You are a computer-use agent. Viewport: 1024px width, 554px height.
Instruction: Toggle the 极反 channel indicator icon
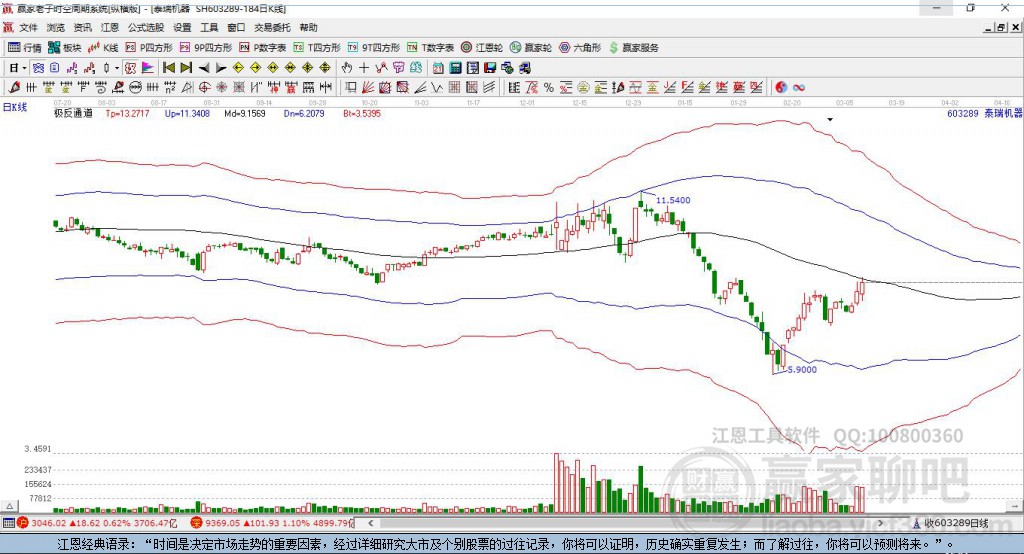[x=130, y=68]
